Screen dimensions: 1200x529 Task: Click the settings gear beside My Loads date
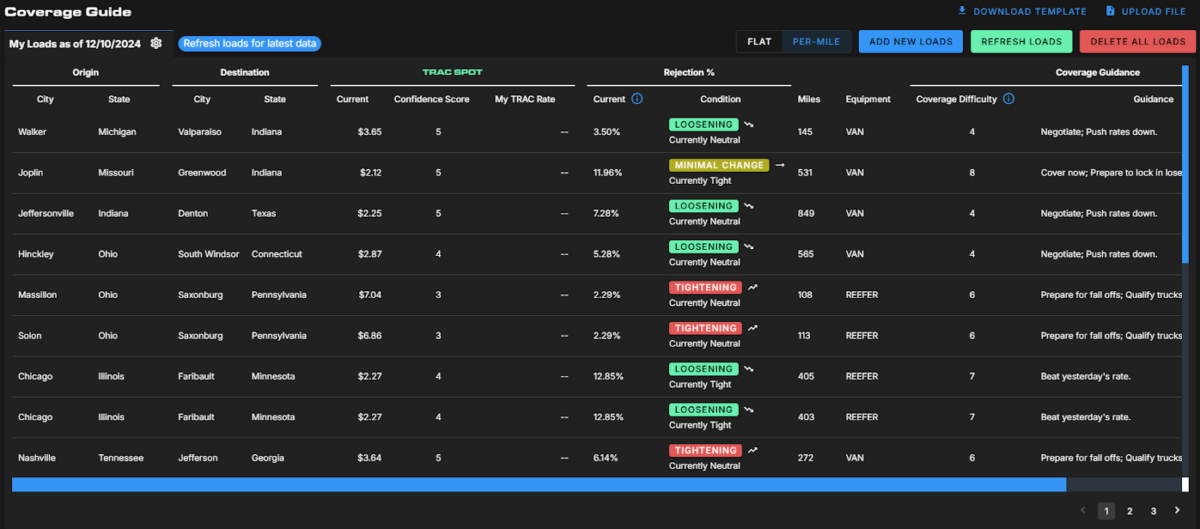156,43
